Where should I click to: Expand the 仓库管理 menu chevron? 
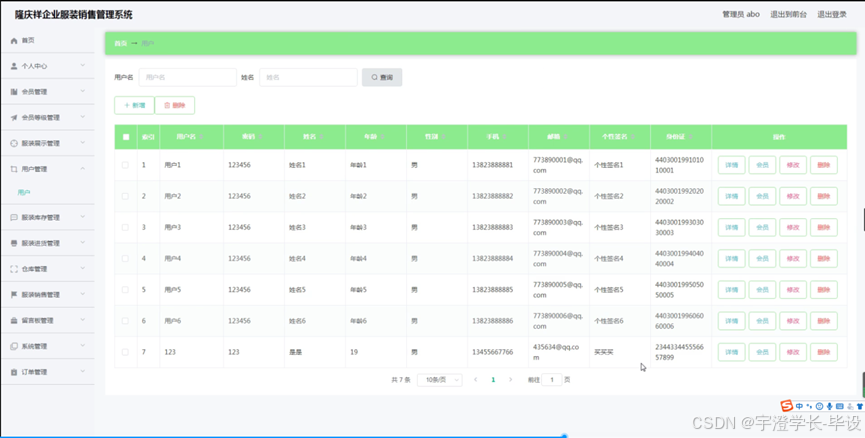pyautogui.click(x=83, y=269)
